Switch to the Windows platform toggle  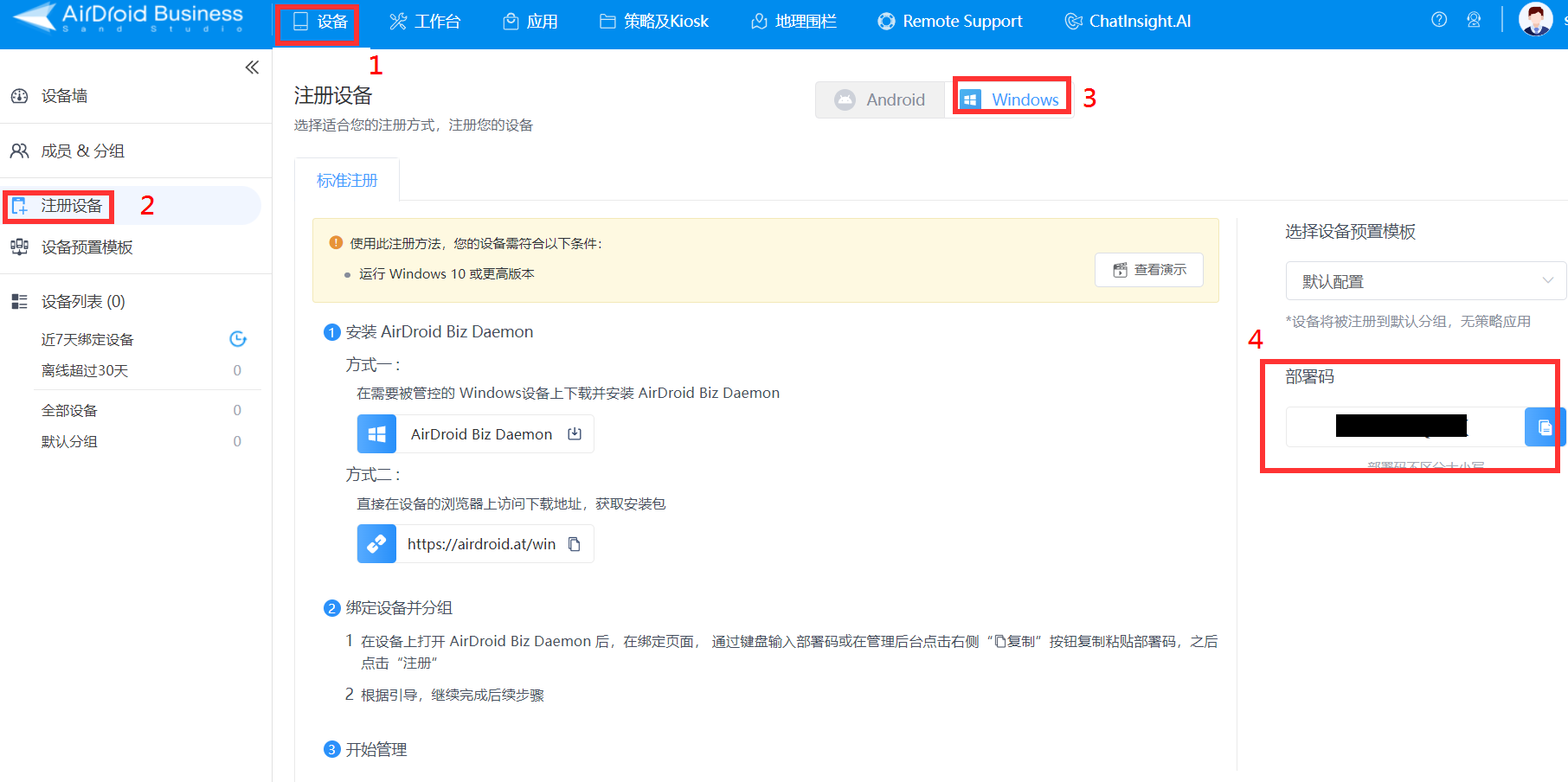tap(1010, 99)
